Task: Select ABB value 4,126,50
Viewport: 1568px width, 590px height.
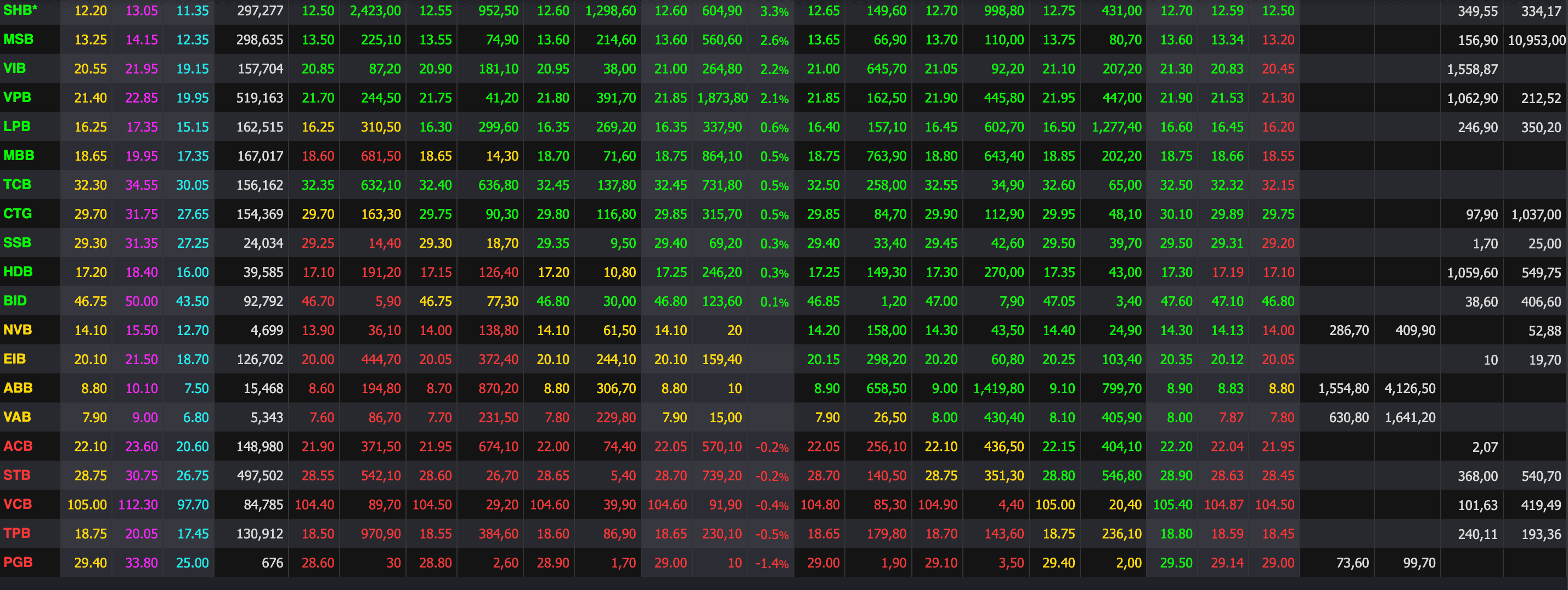Action: (x=1410, y=389)
